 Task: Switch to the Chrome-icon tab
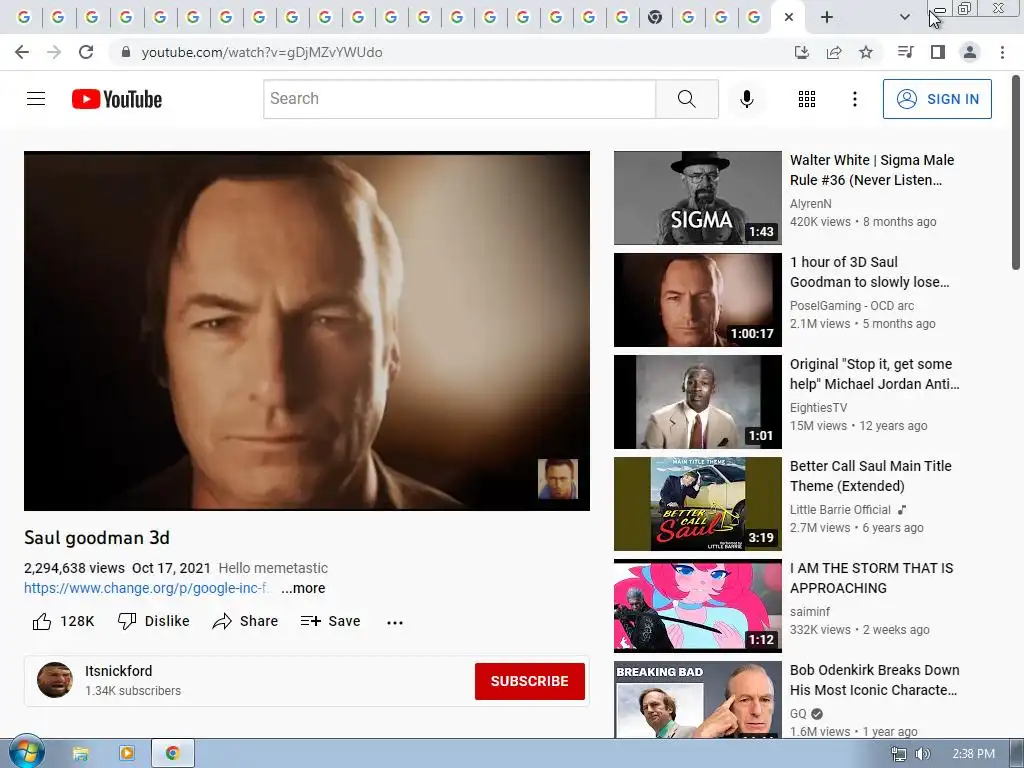(655, 17)
